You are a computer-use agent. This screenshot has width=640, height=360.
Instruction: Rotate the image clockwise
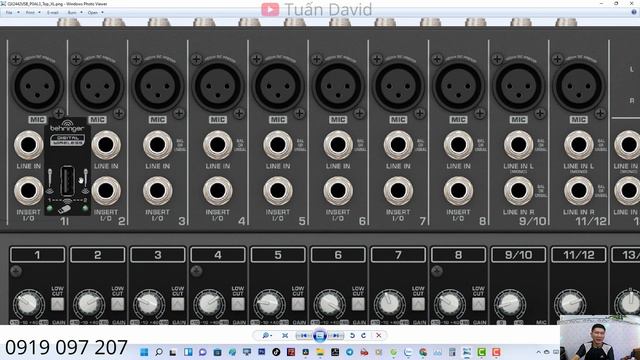click(x=363, y=336)
